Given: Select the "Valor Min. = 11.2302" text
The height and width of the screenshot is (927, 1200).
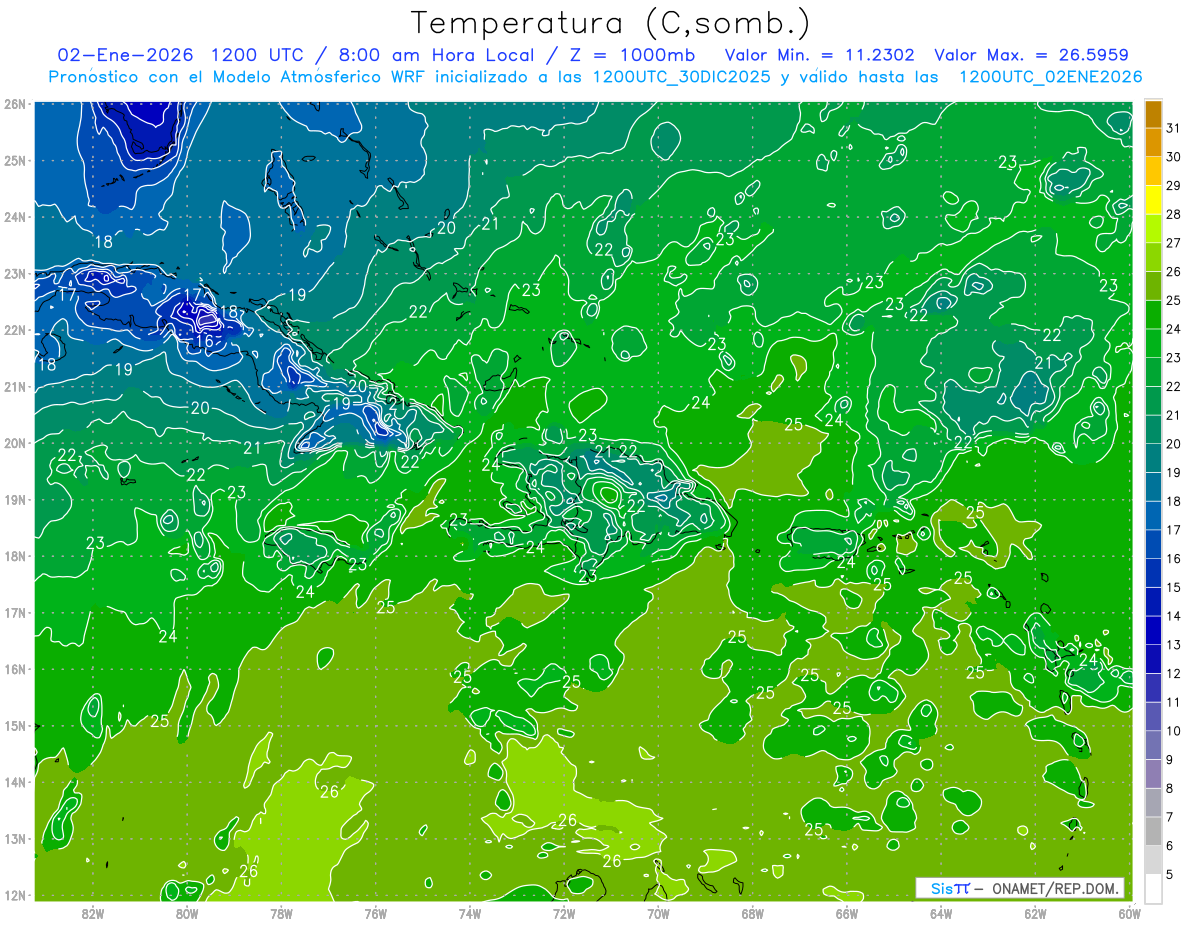Looking at the screenshot, I should pyautogui.click(x=822, y=54).
